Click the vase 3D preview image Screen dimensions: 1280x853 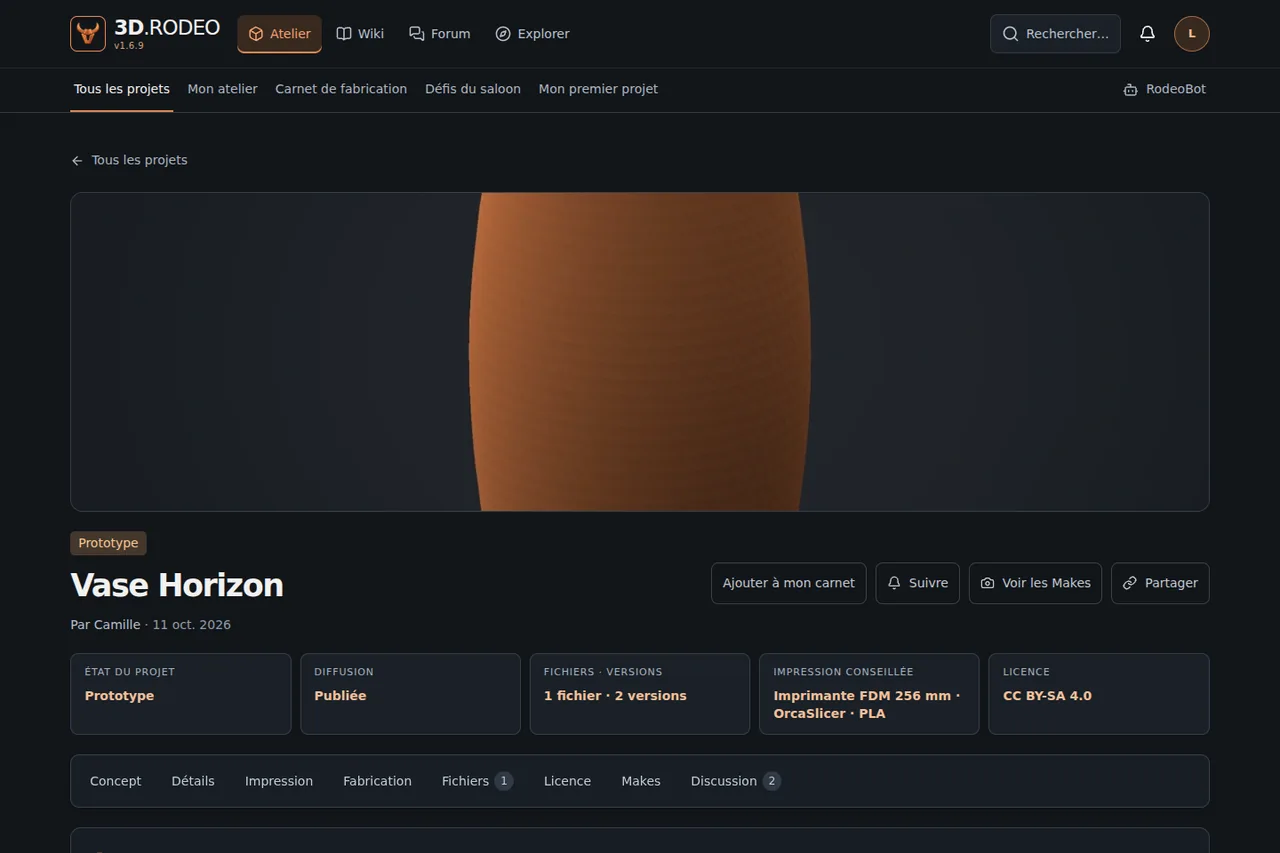640,352
